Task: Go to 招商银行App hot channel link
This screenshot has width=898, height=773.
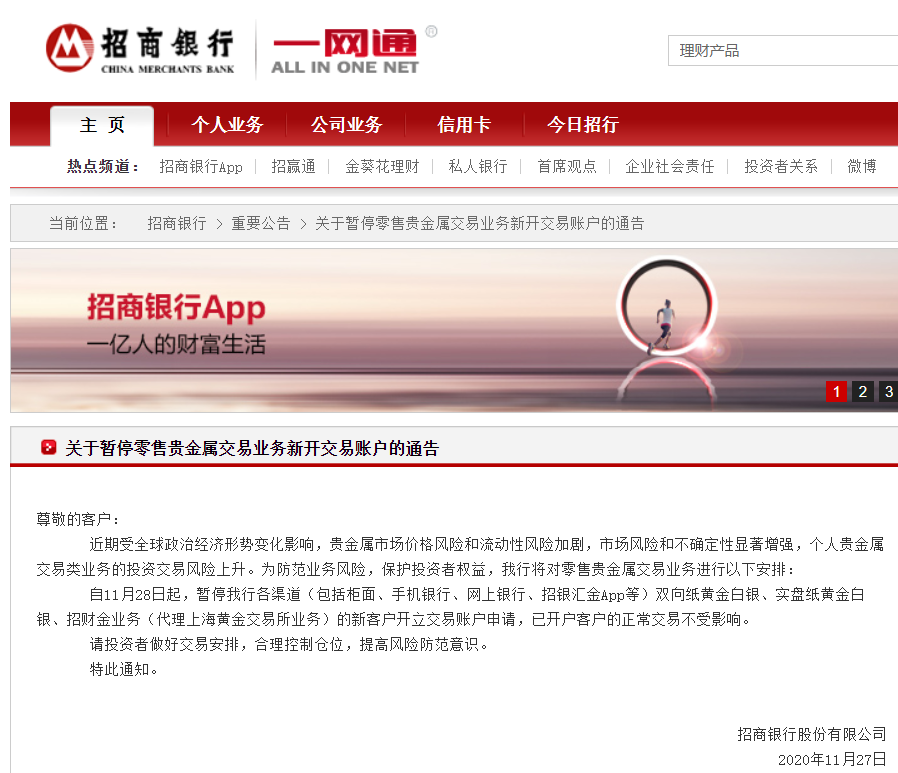Action: pos(201,167)
